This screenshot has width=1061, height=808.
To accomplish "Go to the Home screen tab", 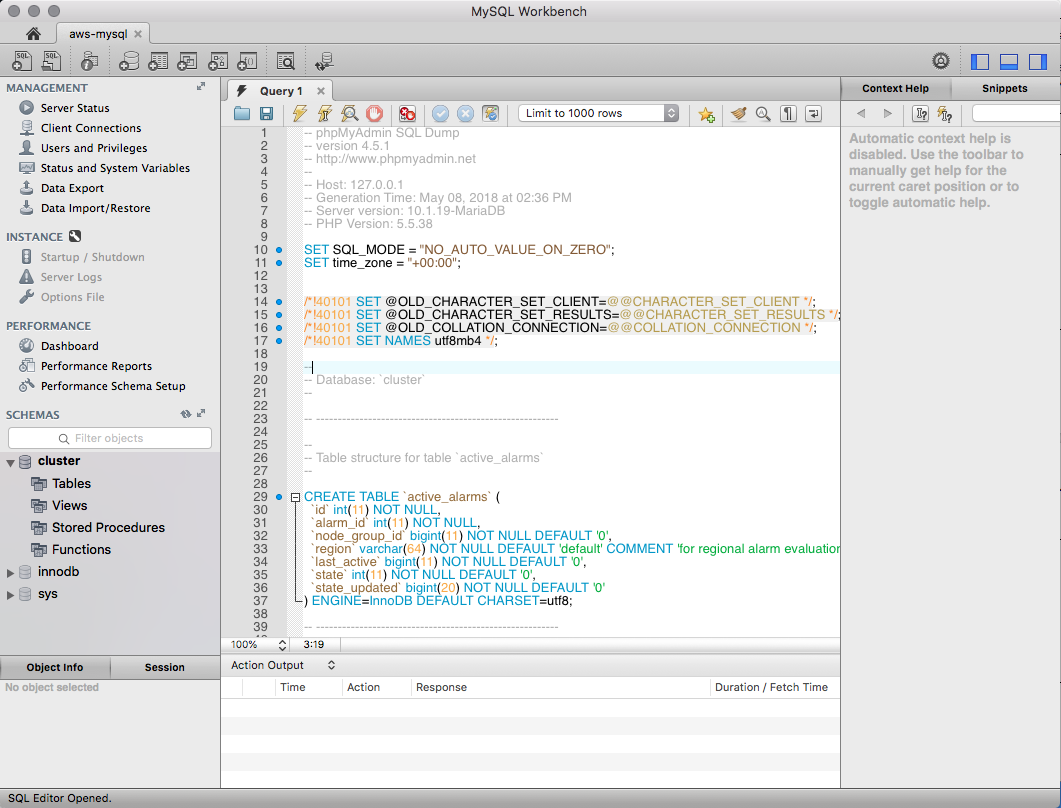I will (x=33, y=33).
